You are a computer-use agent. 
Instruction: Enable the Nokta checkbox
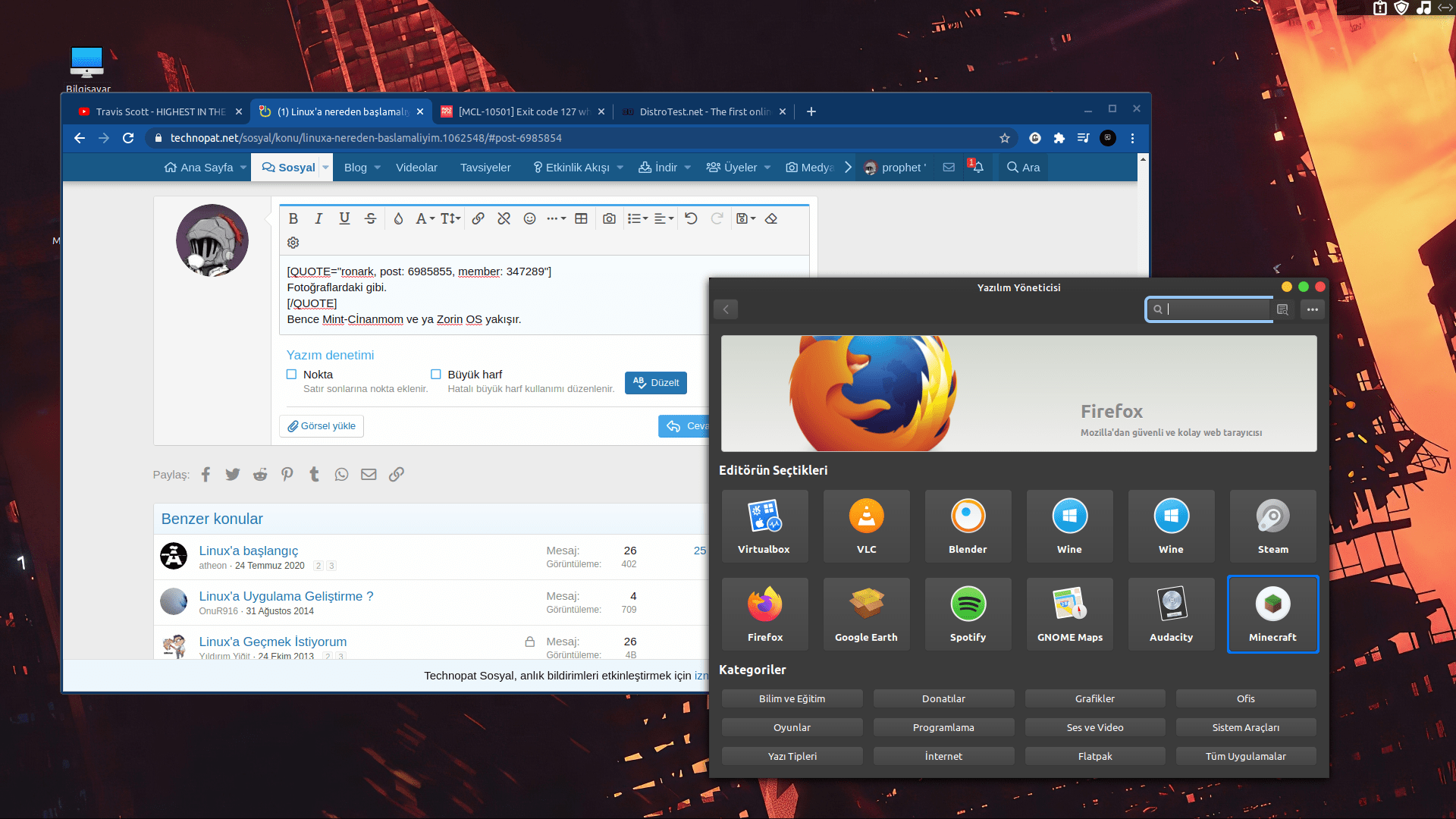(x=291, y=374)
